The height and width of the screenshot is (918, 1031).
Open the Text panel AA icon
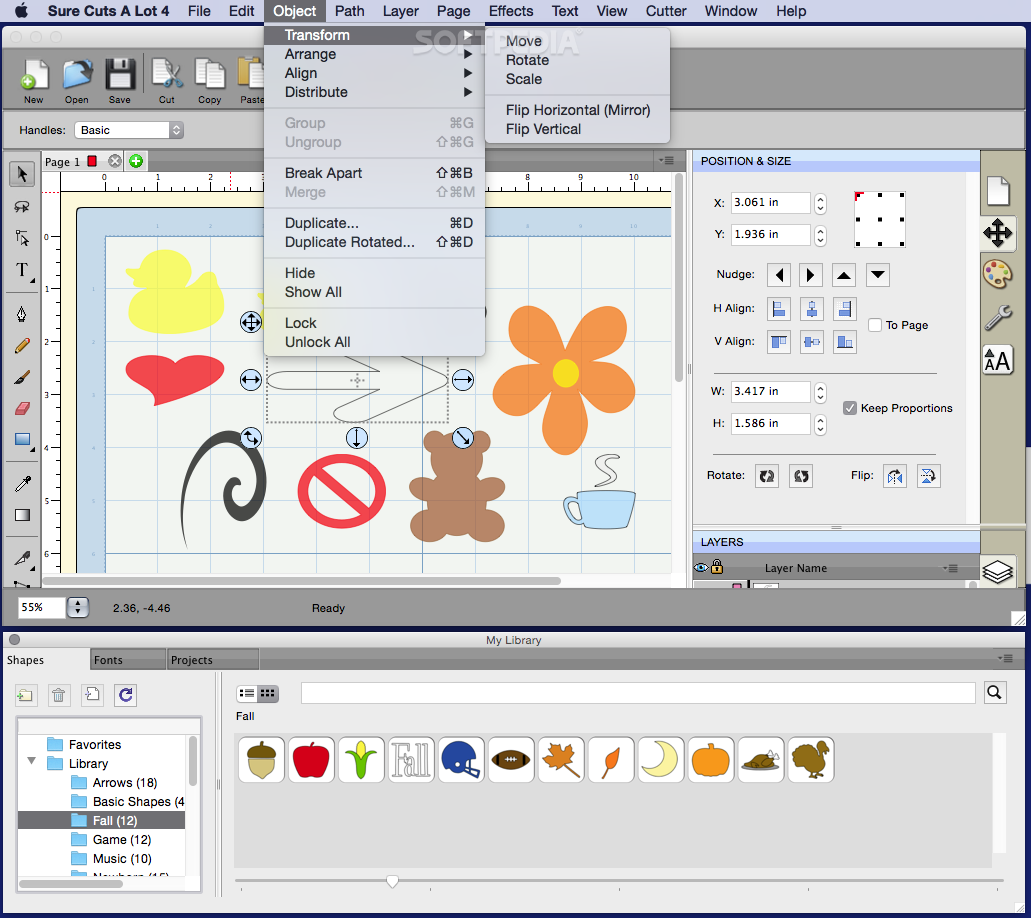997,360
